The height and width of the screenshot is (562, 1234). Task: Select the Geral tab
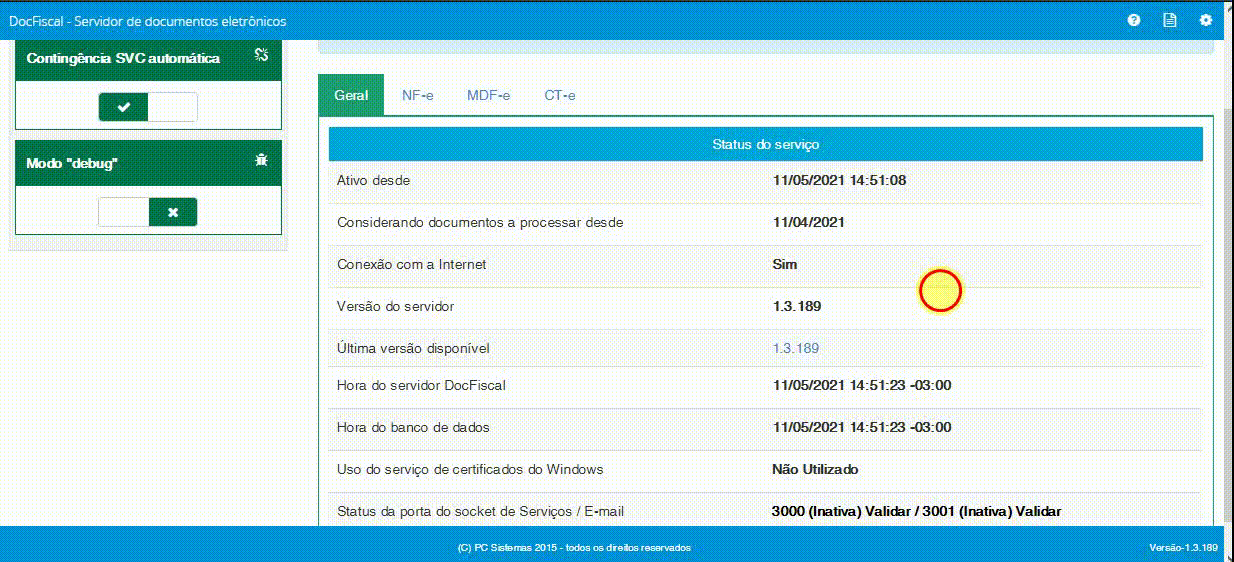tap(351, 95)
